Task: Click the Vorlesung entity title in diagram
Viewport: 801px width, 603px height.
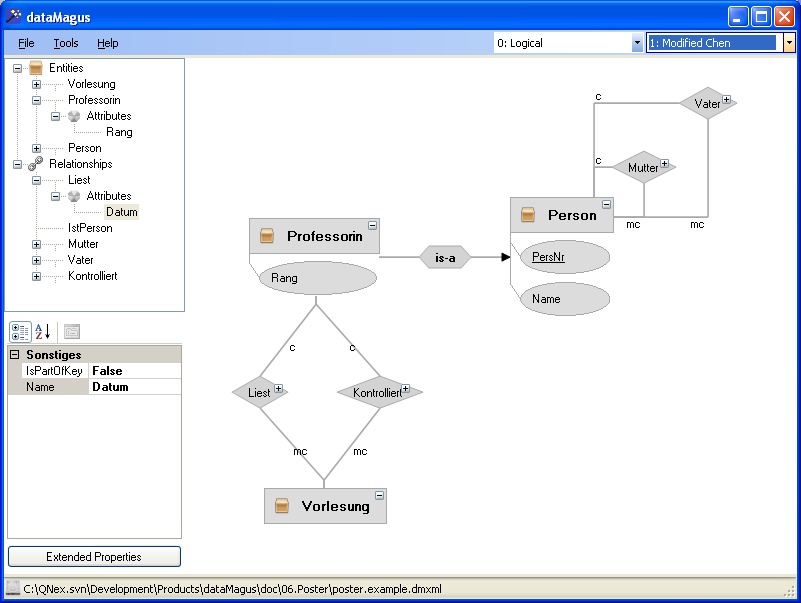Action: 335,506
